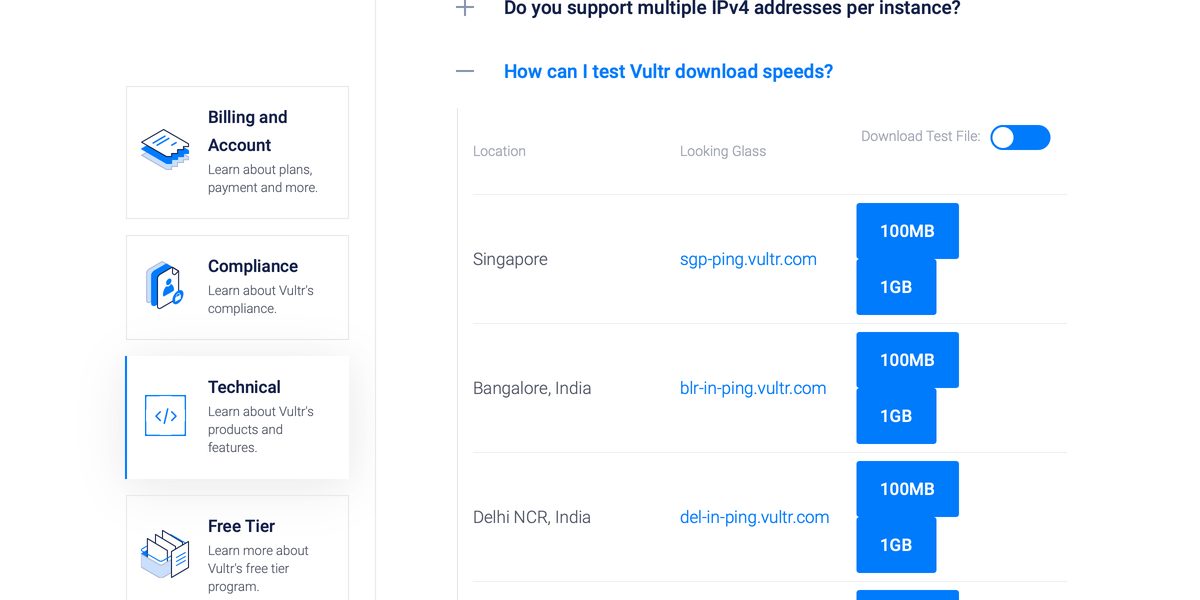The height and width of the screenshot is (600, 1200).
Task: Open the Free Tier category
Action: [237, 548]
